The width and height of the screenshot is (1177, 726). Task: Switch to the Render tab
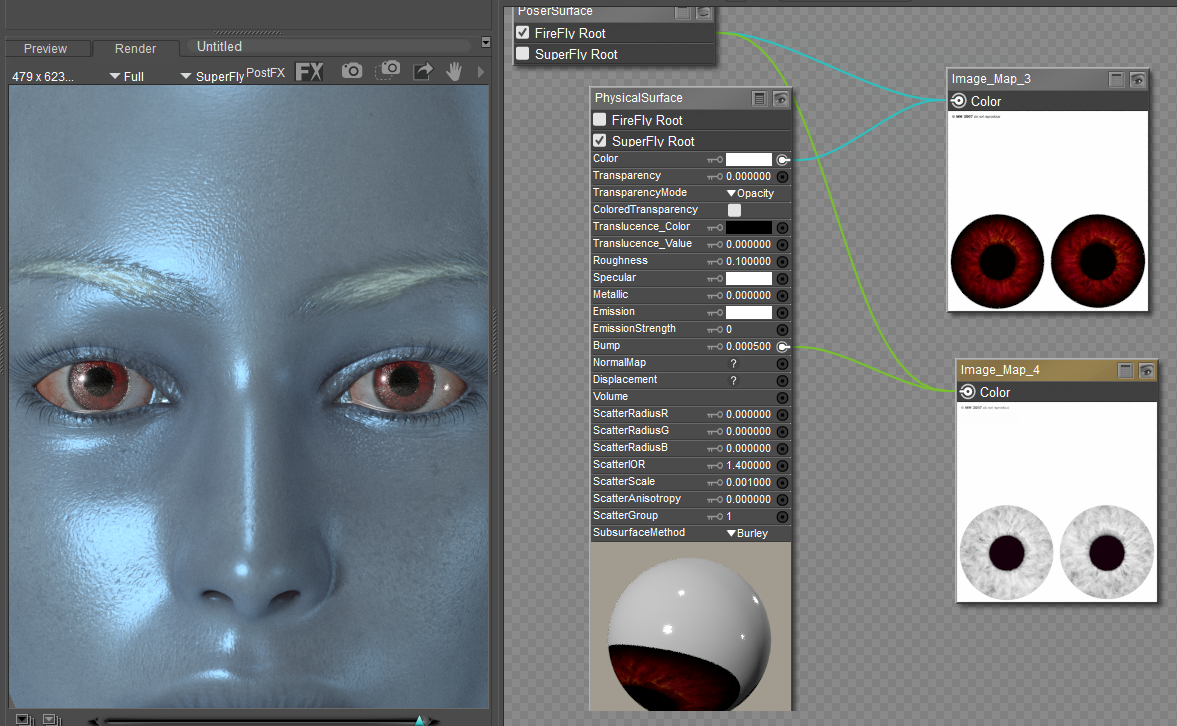tap(135, 48)
